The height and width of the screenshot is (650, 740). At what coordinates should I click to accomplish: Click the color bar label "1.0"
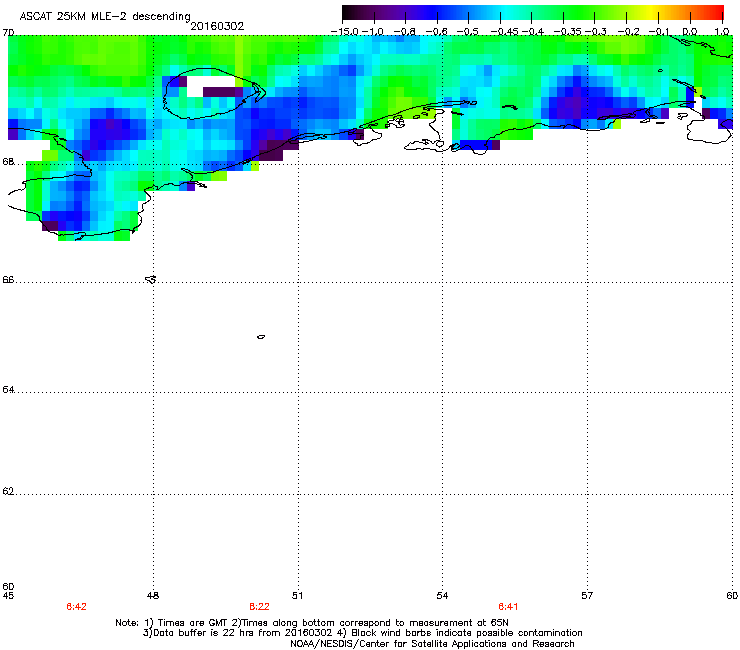722,32
